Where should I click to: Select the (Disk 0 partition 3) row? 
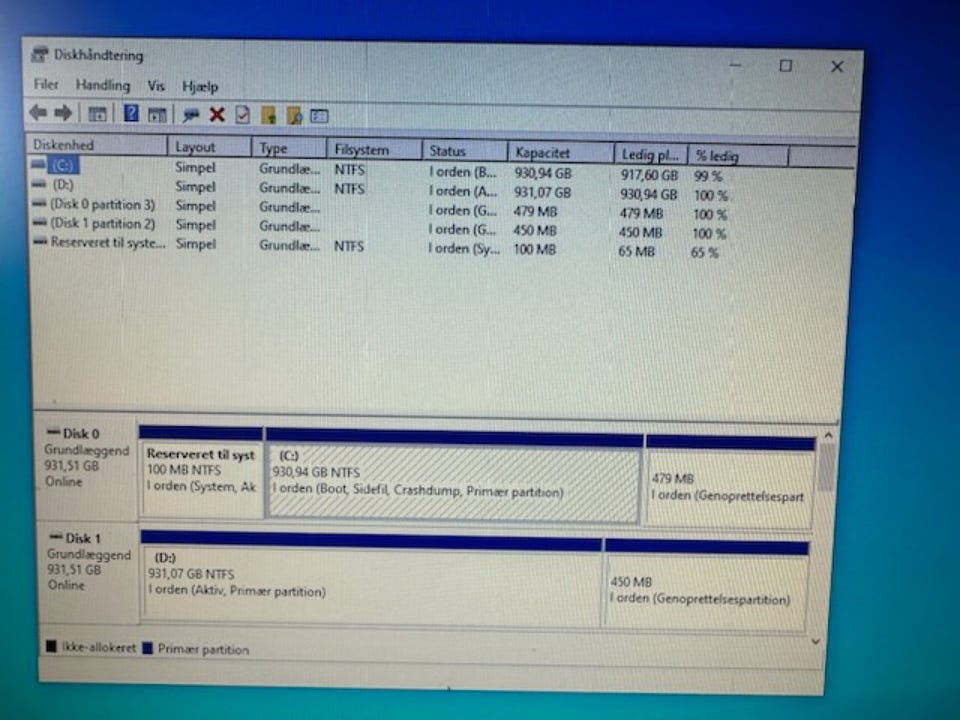coord(102,204)
